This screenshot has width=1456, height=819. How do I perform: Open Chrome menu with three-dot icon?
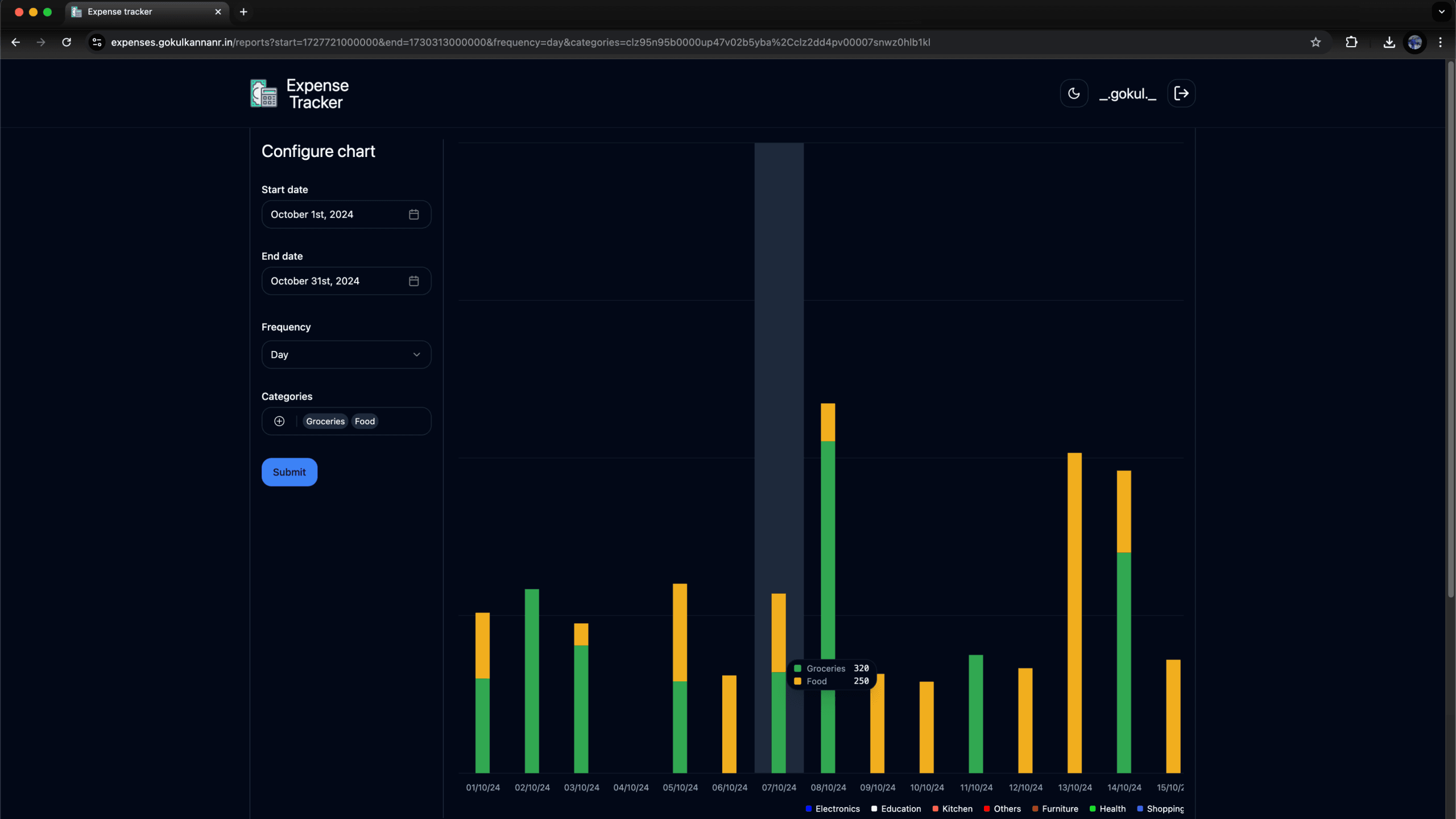point(1440,42)
